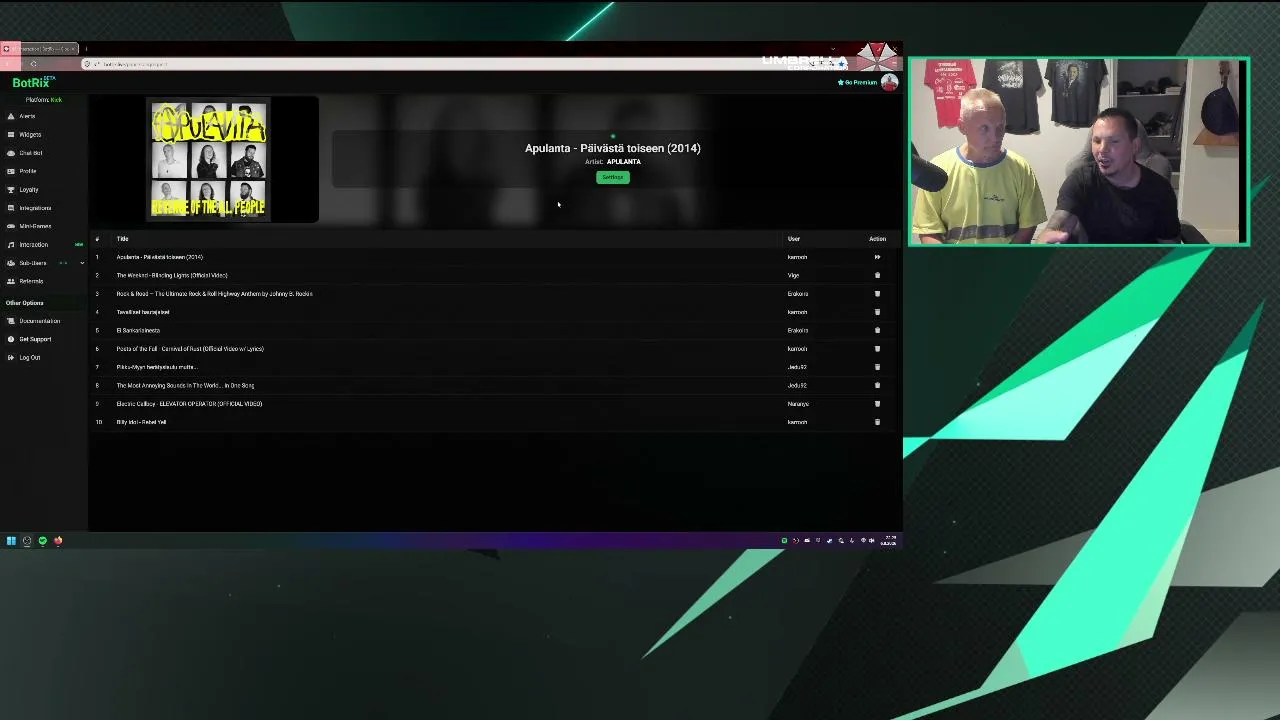Open the Loyalty trophy icon

click(11, 189)
